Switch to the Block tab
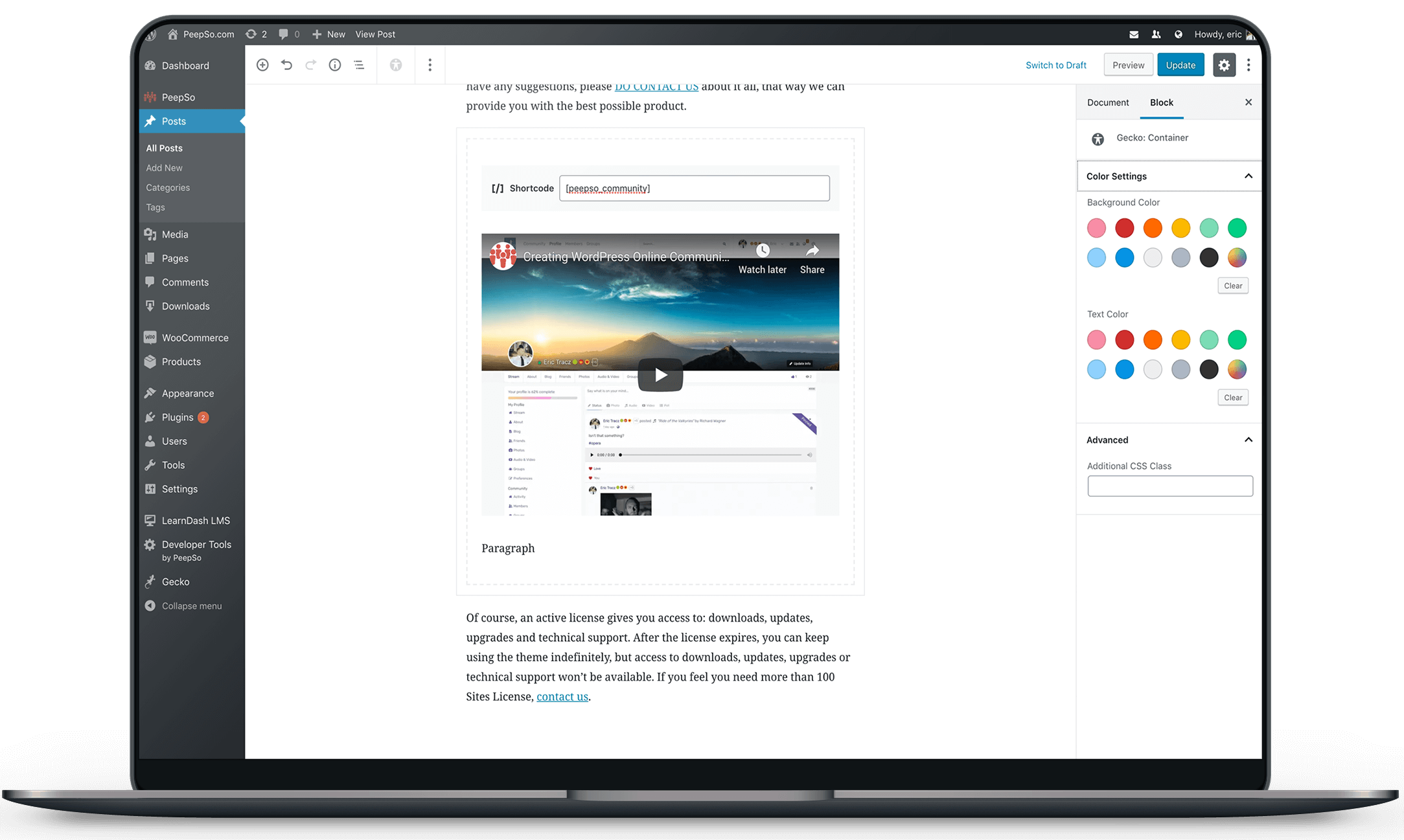The image size is (1404, 840). pos(1160,102)
